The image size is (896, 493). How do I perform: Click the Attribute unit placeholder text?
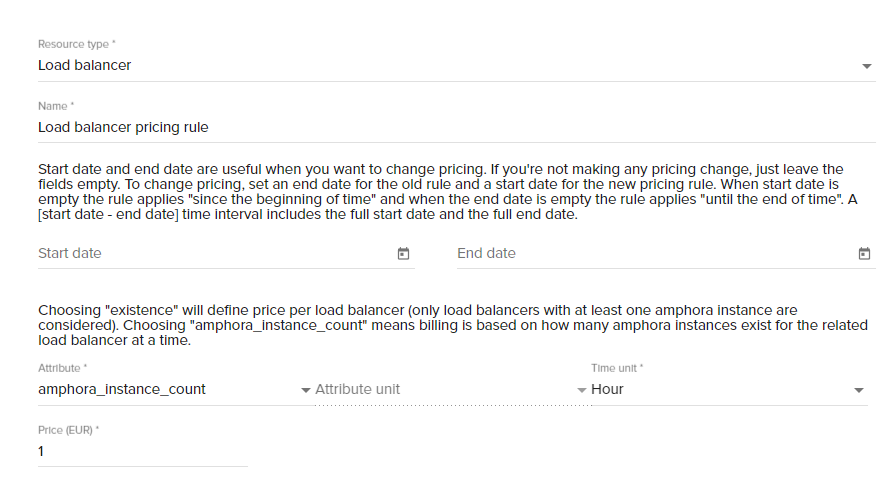(357, 389)
